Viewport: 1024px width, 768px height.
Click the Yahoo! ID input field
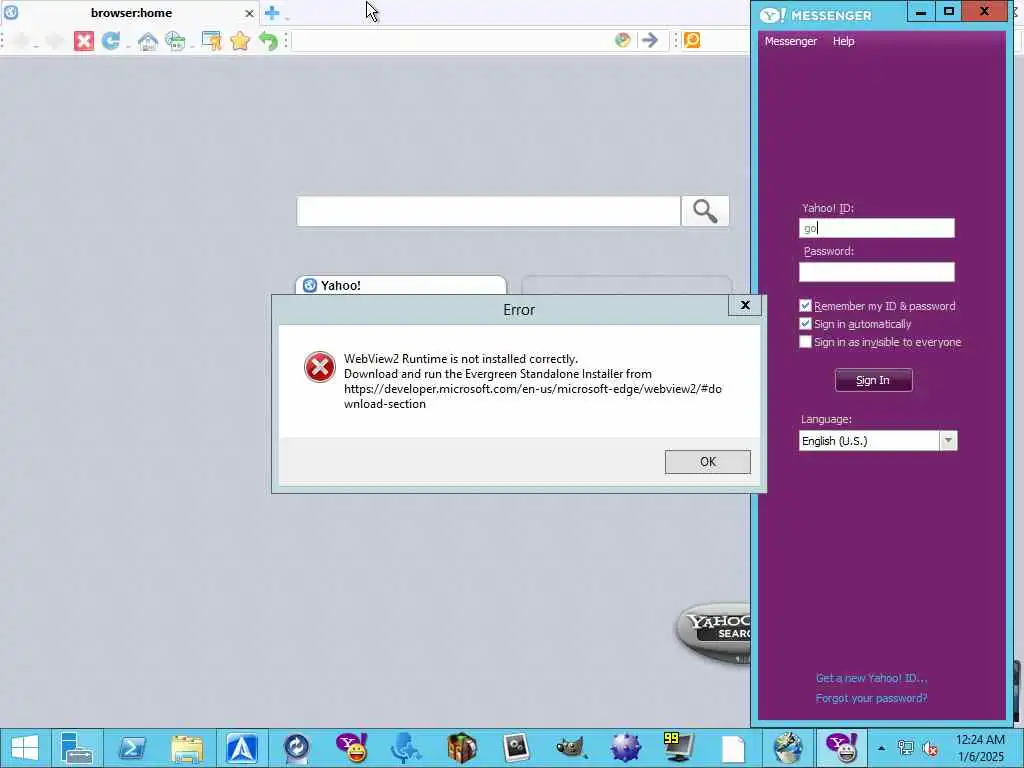point(876,228)
